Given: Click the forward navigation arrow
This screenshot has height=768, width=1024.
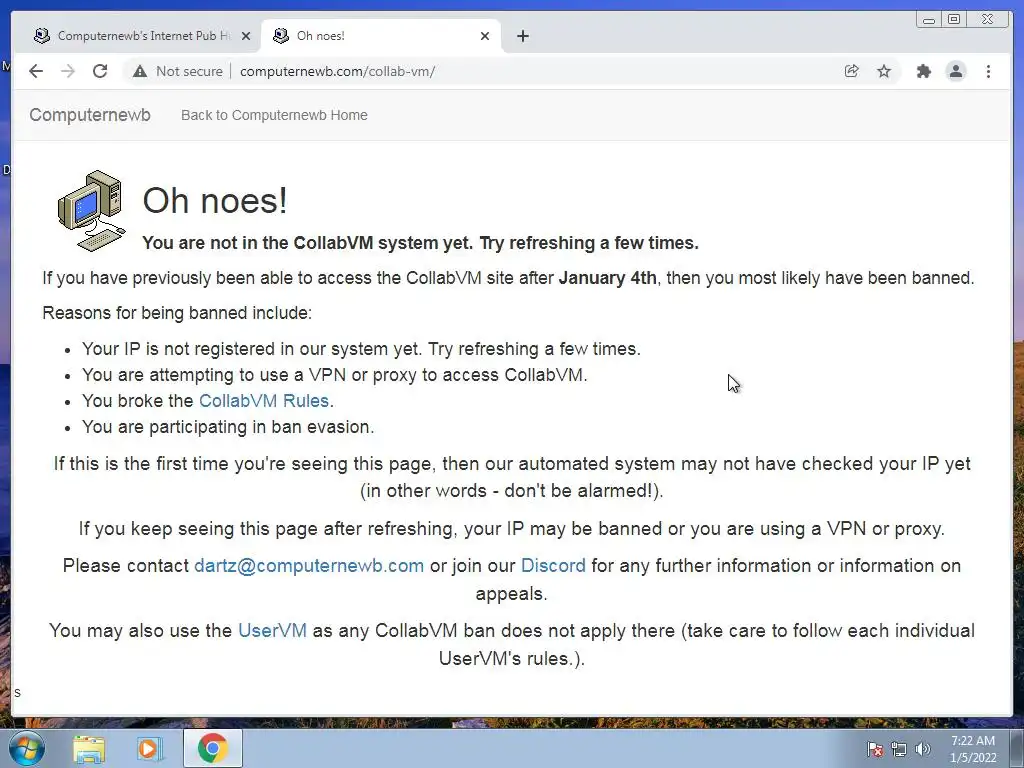Looking at the screenshot, I should [x=68, y=71].
